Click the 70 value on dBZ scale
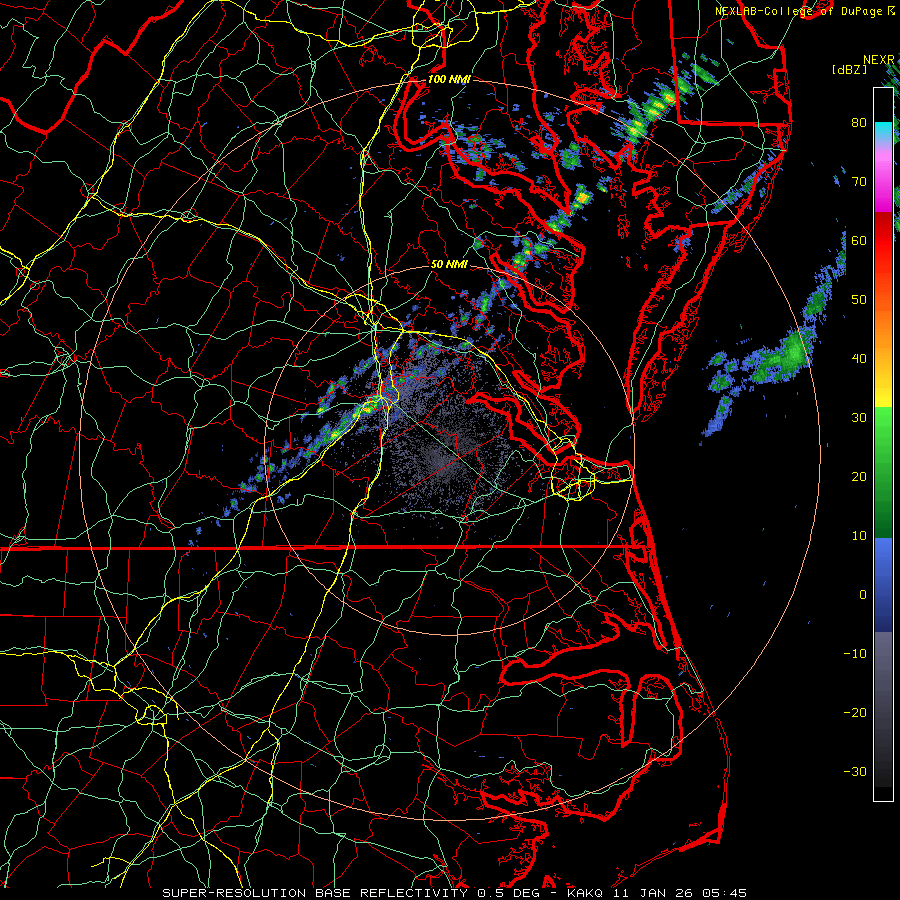The image size is (900, 900). (x=859, y=182)
